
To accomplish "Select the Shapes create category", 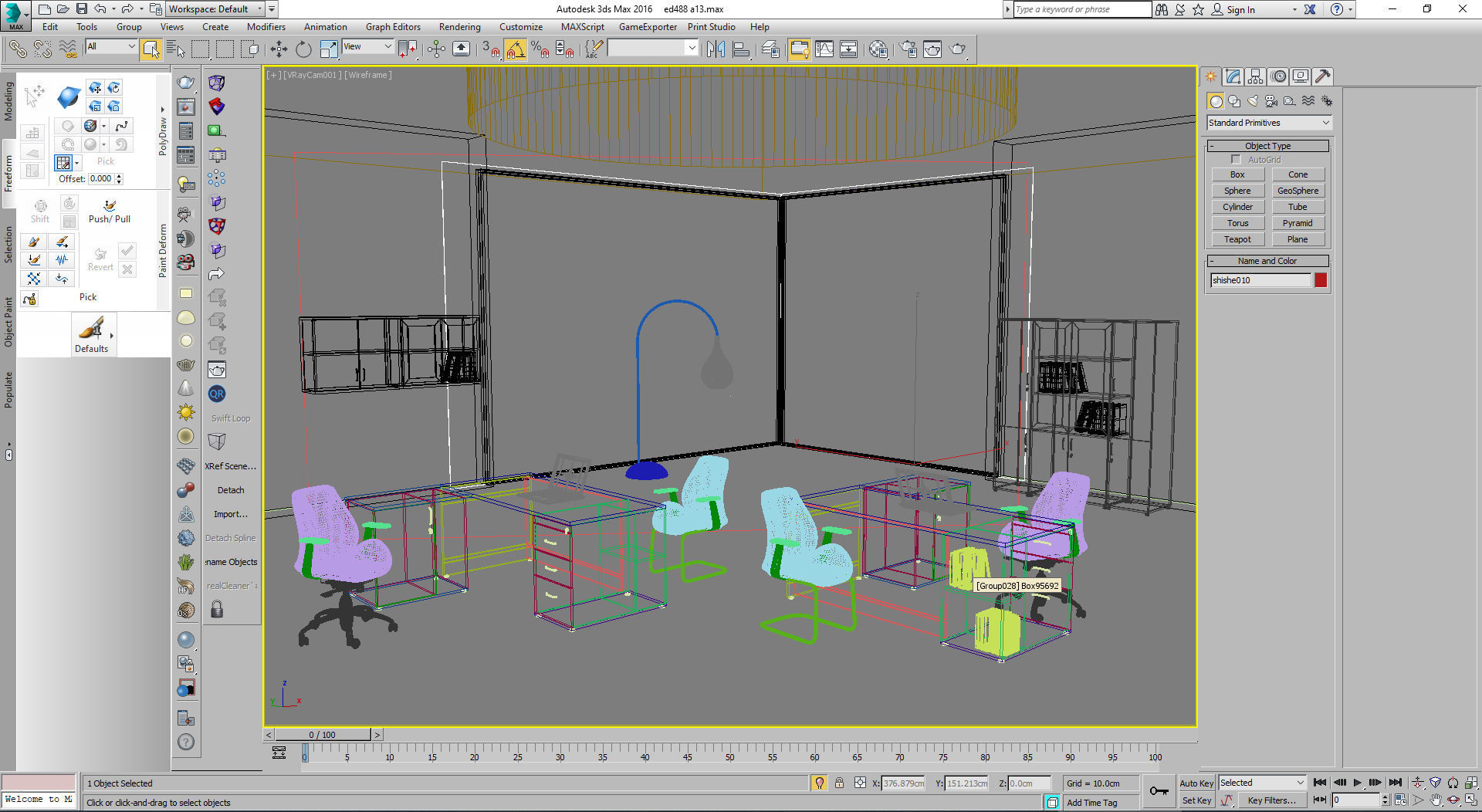I will (1234, 101).
